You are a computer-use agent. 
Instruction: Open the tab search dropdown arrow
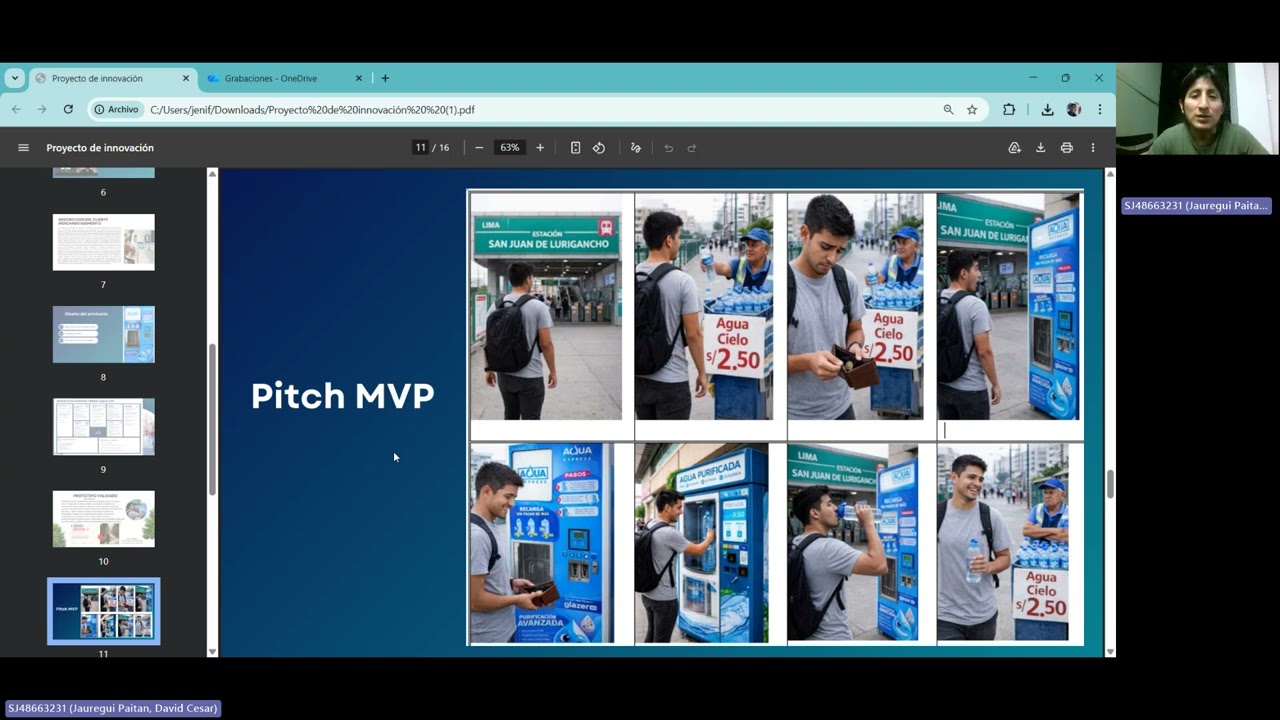(14, 78)
